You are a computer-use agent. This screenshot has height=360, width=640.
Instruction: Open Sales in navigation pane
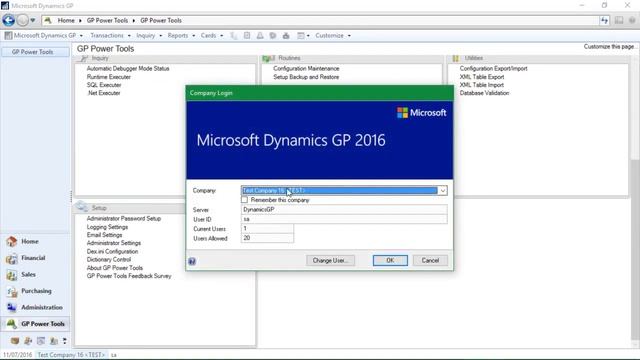(x=36, y=274)
